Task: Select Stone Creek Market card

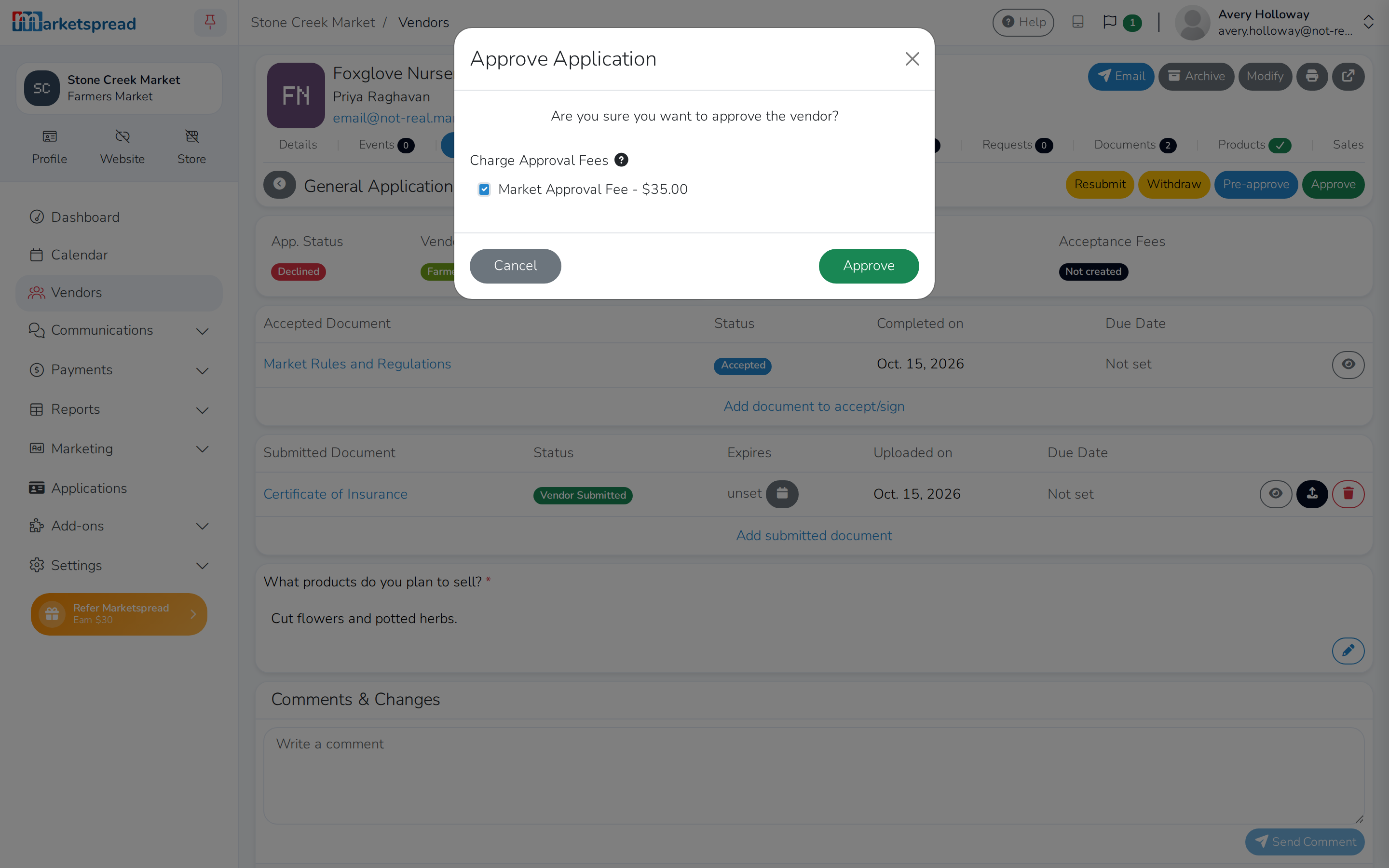Action: [x=119, y=88]
